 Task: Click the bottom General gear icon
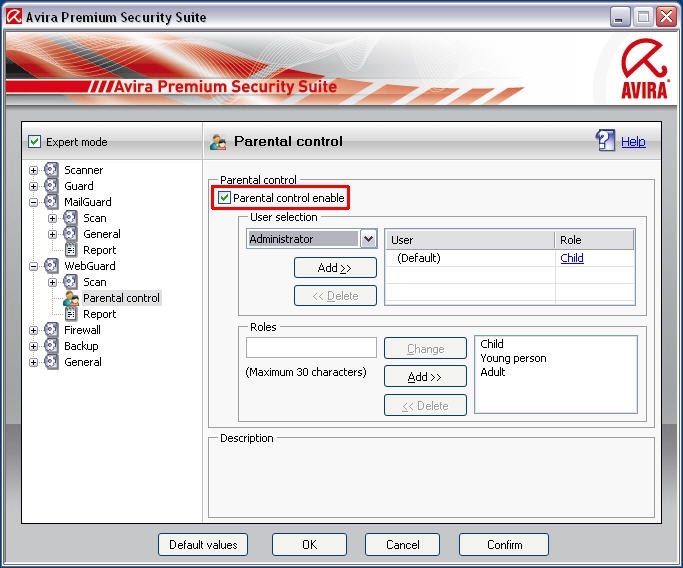tap(51, 362)
